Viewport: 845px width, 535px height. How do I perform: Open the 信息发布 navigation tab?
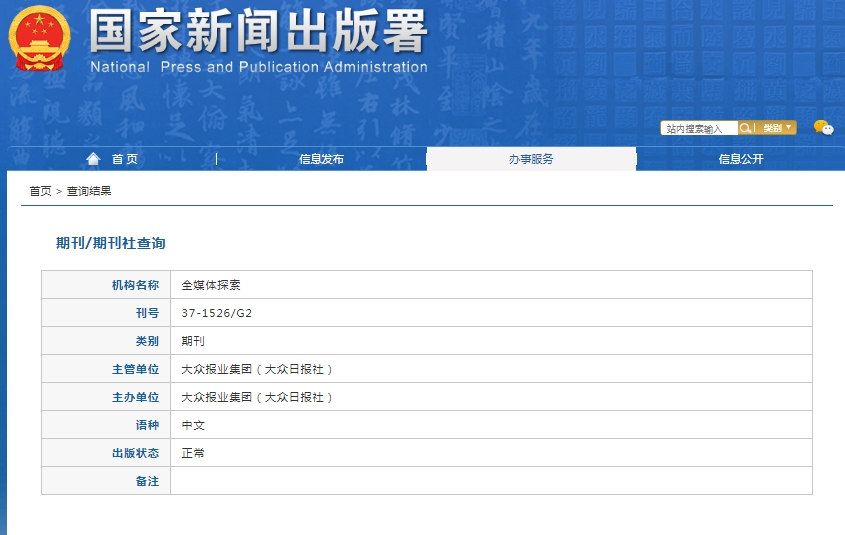click(x=321, y=159)
